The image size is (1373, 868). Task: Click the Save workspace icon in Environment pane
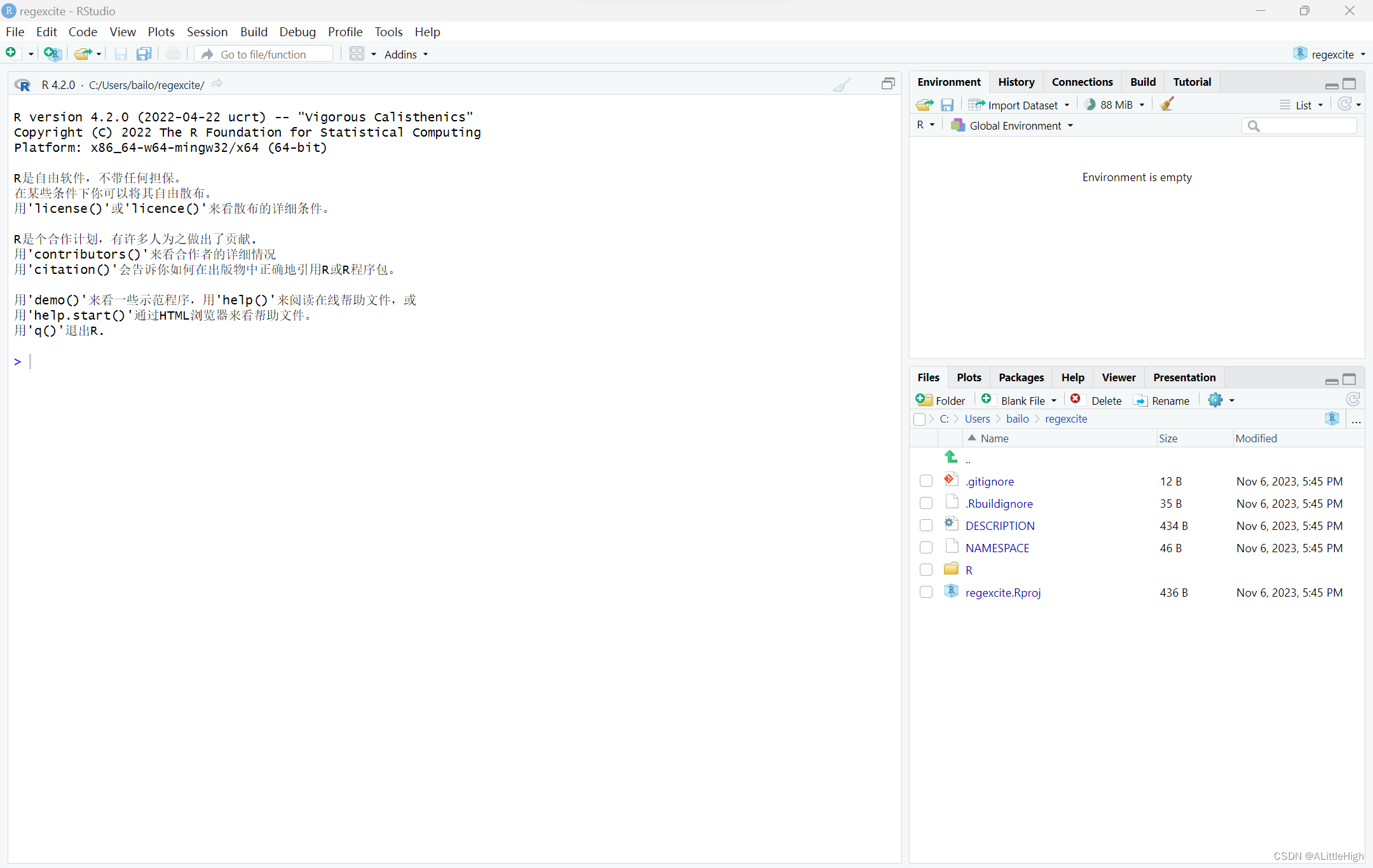tap(947, 105)
